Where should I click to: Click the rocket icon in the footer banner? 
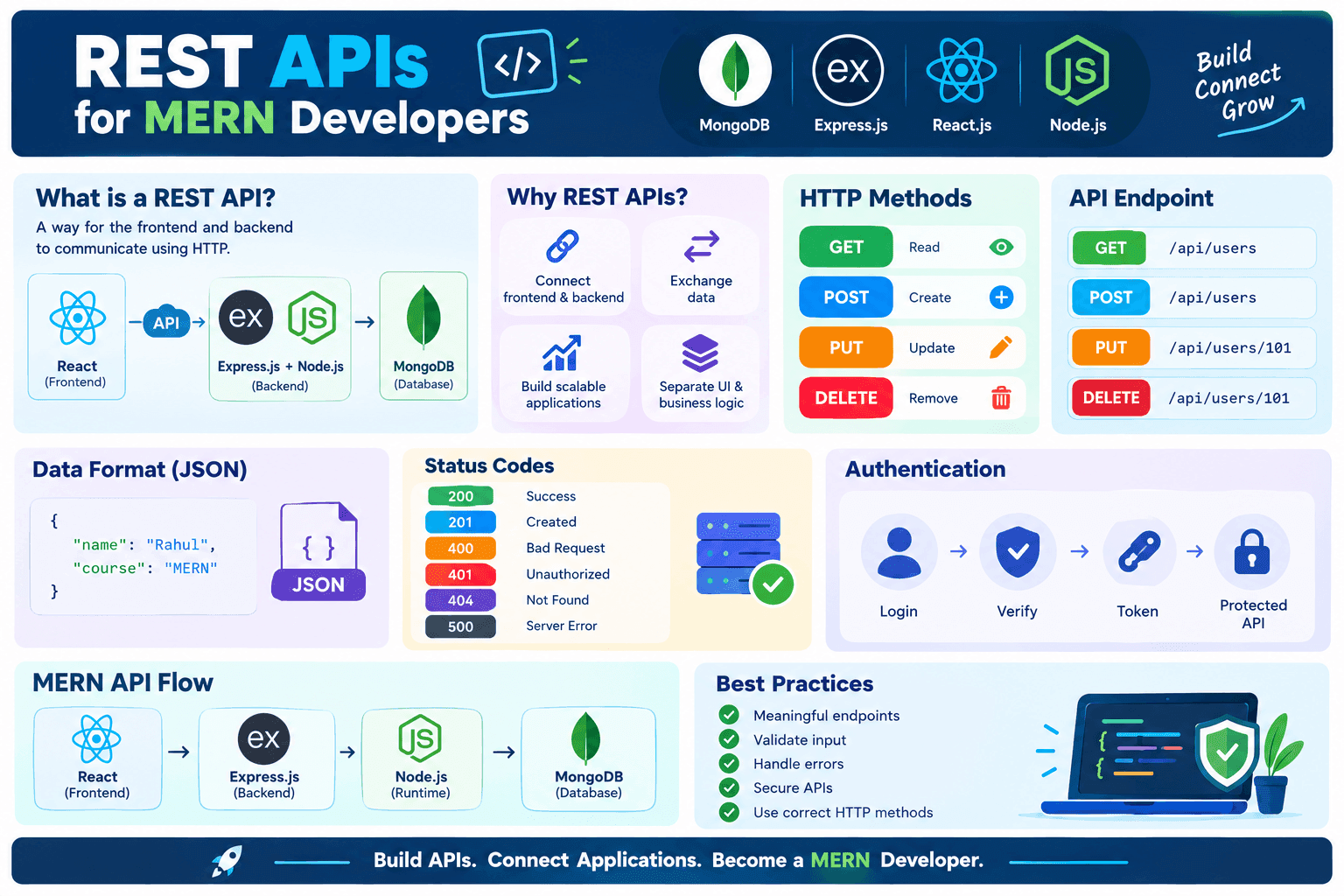pos(227,861)
